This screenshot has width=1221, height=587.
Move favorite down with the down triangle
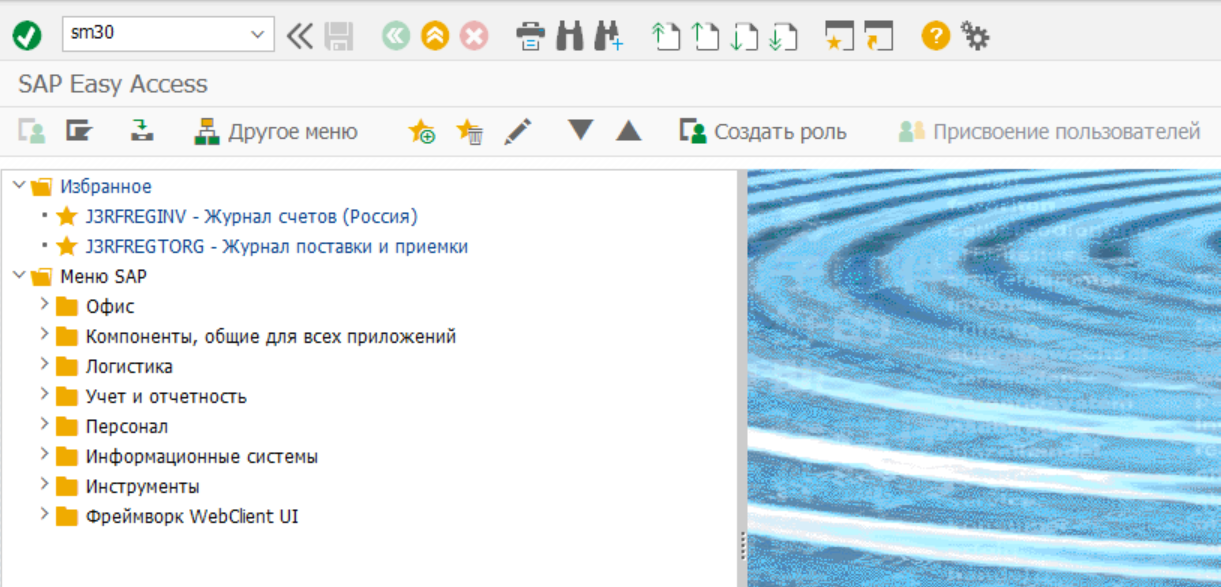pyautogui.click(x=580, y=131)
